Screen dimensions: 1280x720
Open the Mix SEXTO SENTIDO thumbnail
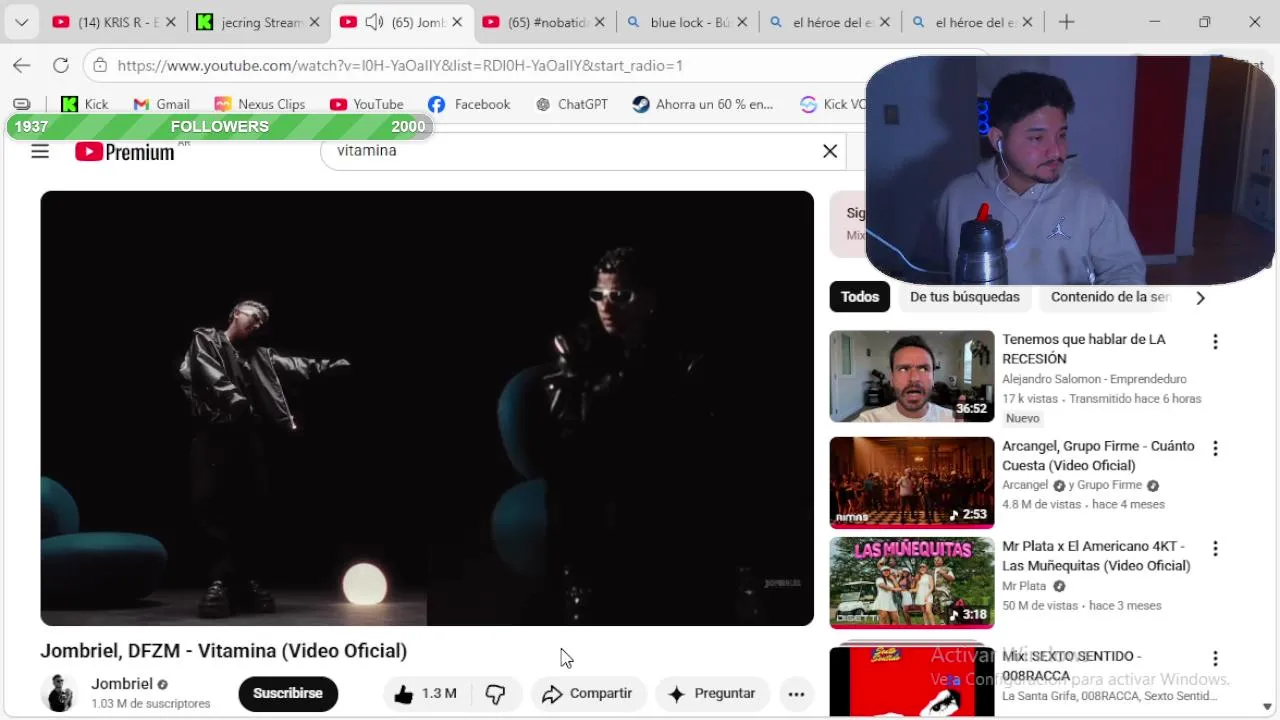(912, 681)
